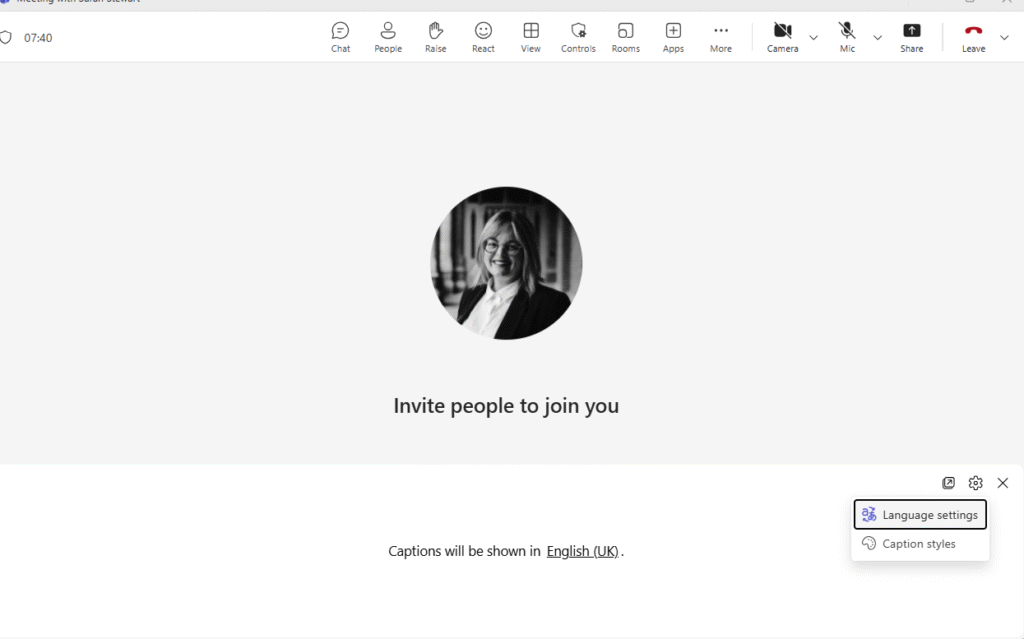Open breakout Rooms
The height and width of the screenshot is (639, 1024).
[x=626, y=37]
